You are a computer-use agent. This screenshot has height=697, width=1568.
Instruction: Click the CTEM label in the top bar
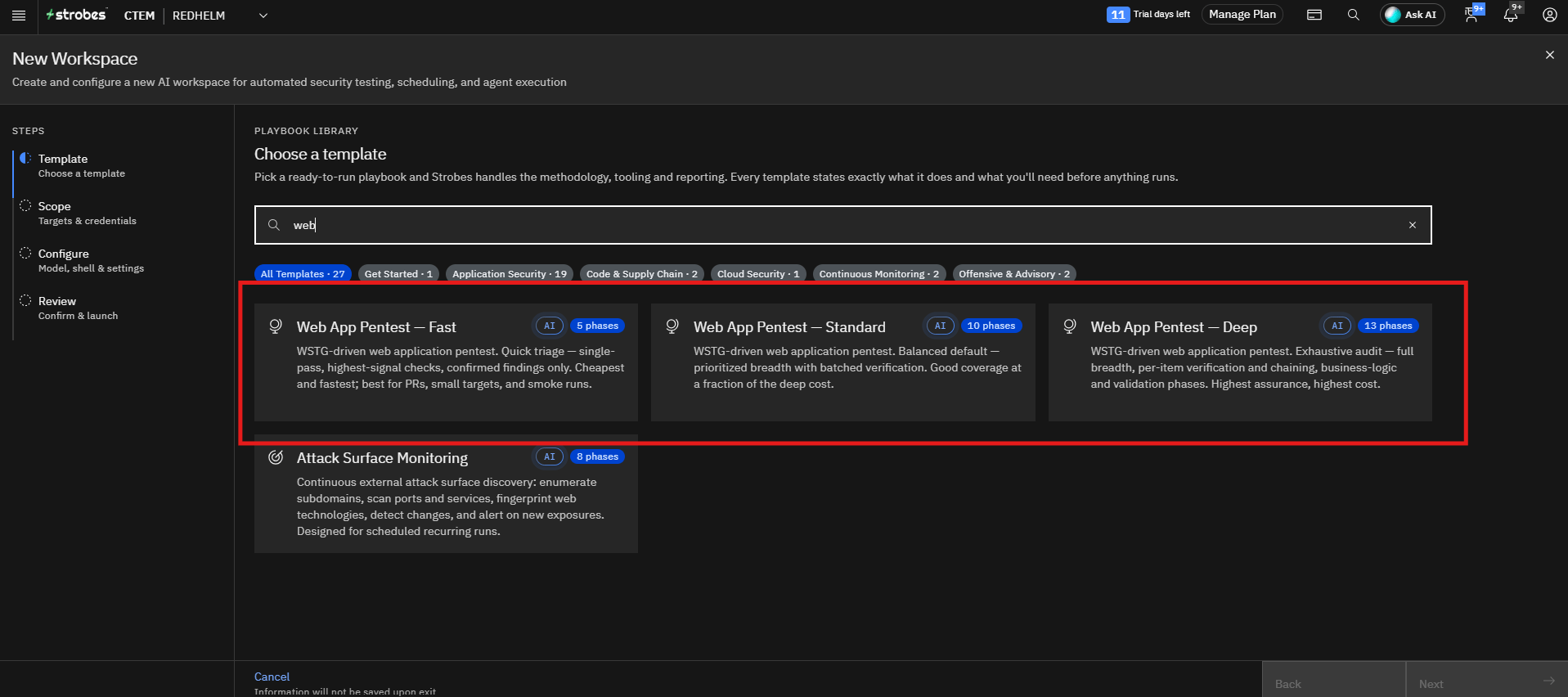click(x=139, y=16)
